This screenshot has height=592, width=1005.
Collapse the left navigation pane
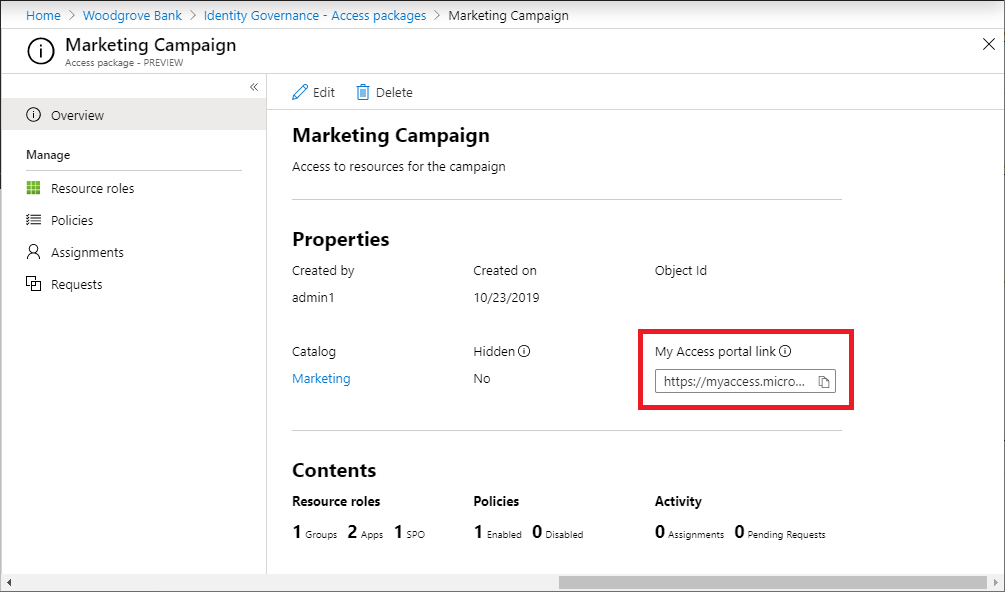click(253, 87)
